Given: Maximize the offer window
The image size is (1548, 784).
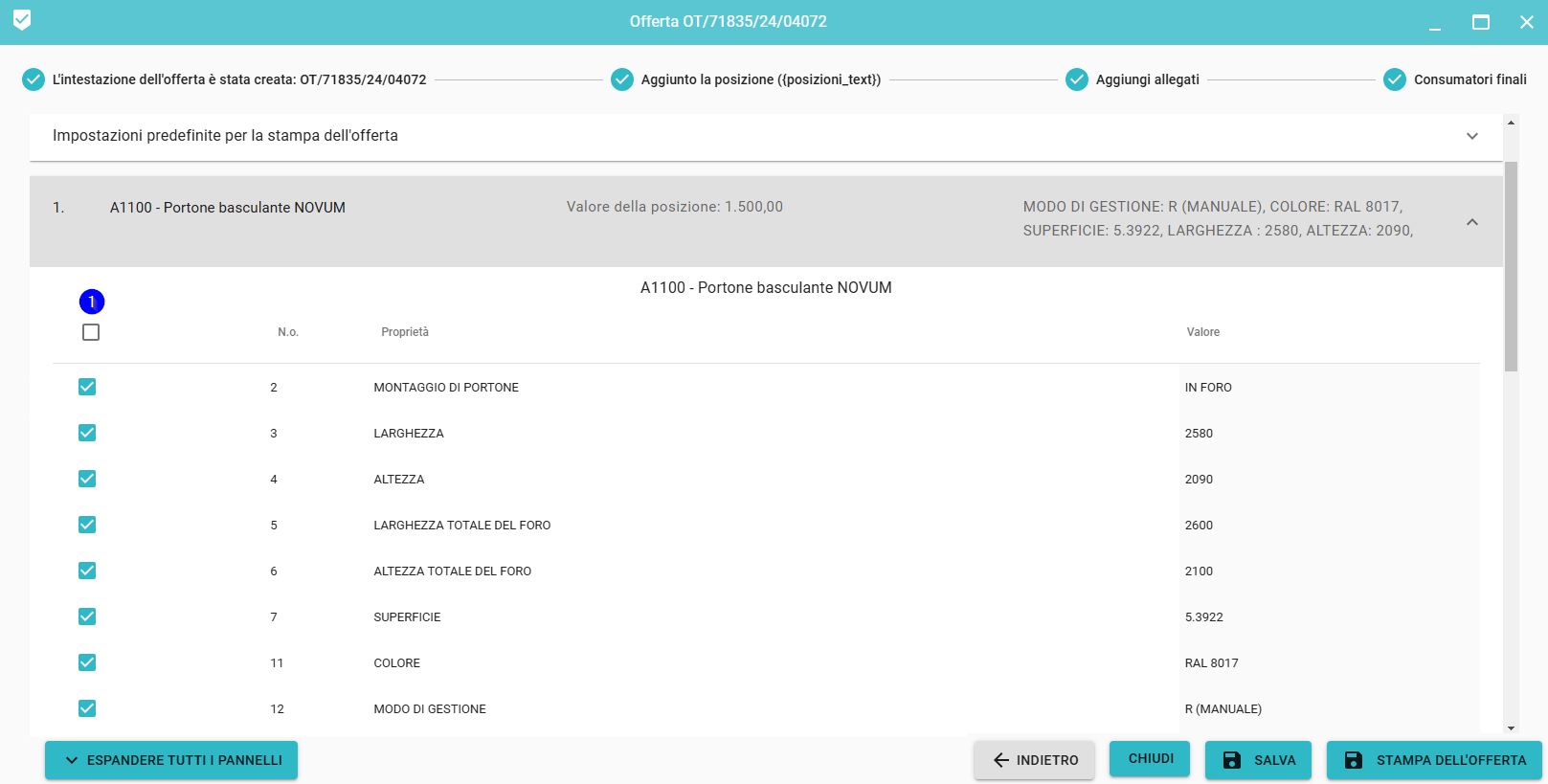Looking at the screenshot, I should click(1480, 22).
